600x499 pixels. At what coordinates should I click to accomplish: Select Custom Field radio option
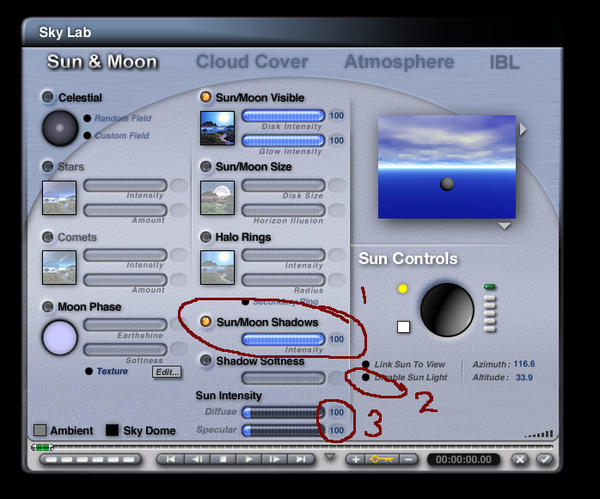87,135
